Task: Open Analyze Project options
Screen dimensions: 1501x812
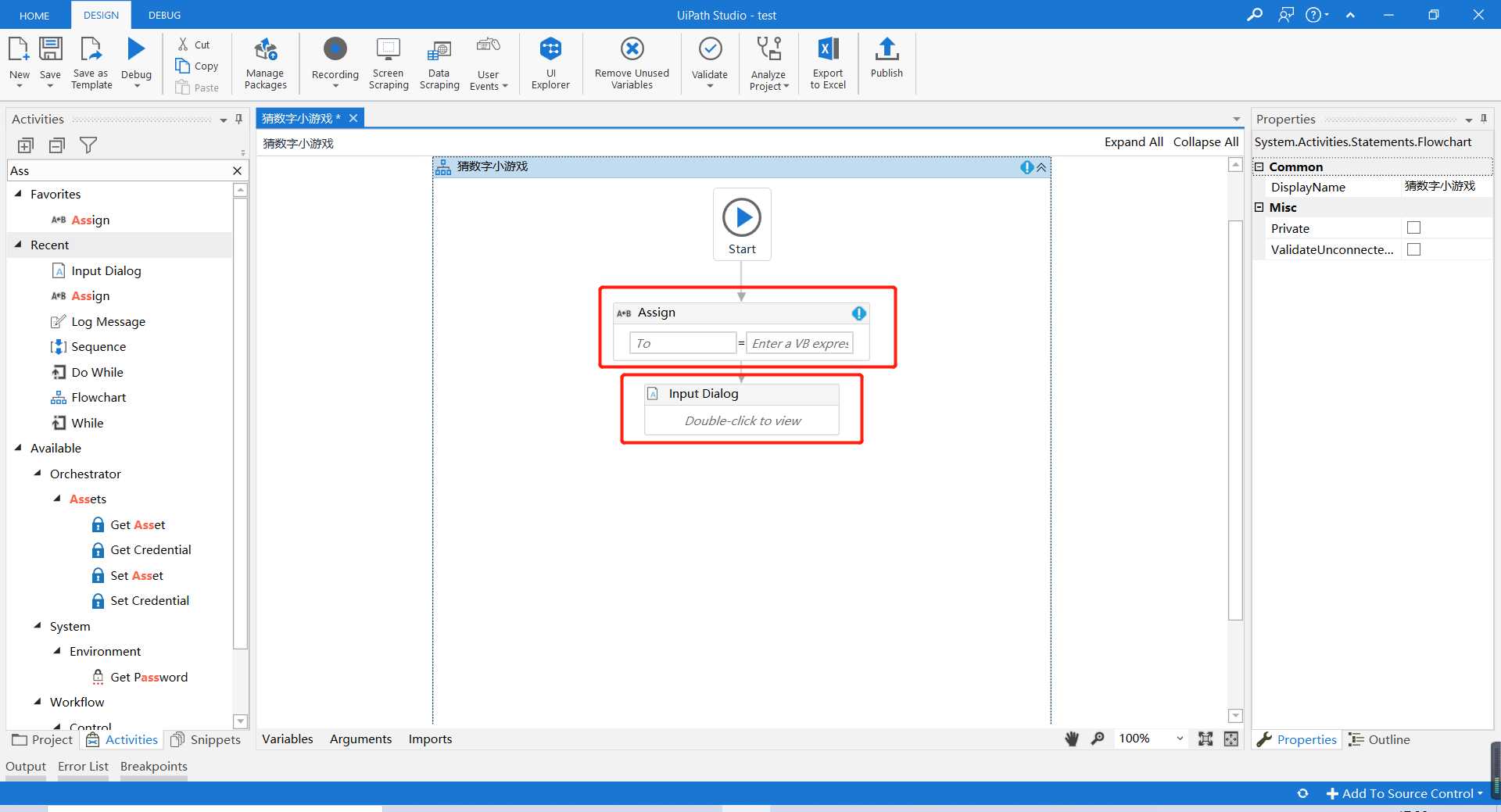Action: (x=769, y=63)
